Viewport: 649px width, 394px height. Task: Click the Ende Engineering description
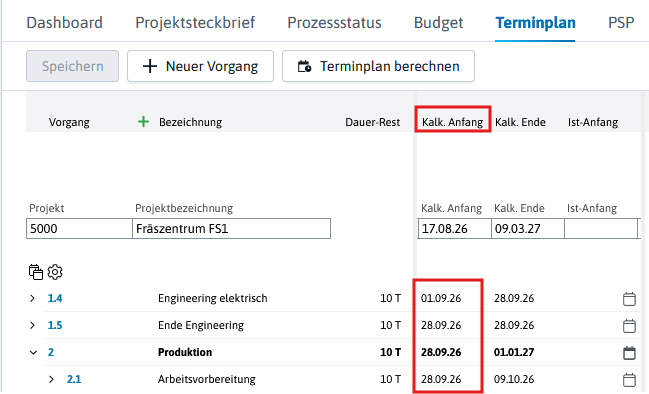(x=201, y=325)
